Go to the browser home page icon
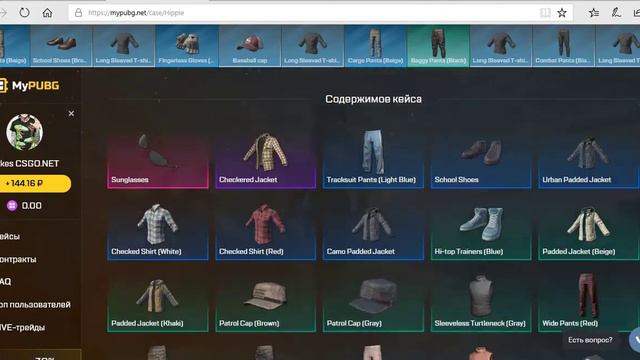This screenshot has height=360, width=640. (x=47, y=13)
